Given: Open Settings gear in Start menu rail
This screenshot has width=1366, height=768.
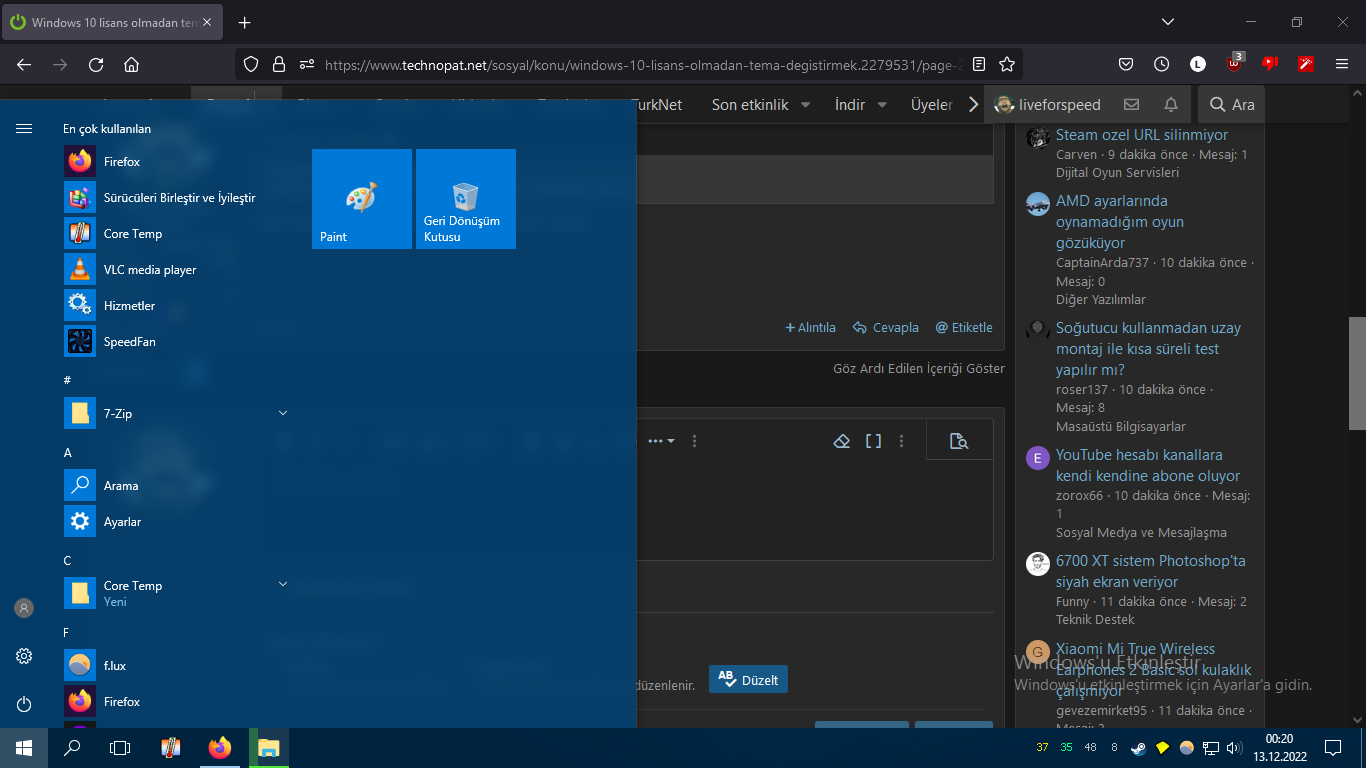Looking at the screenshot, I should coord(24,656).
